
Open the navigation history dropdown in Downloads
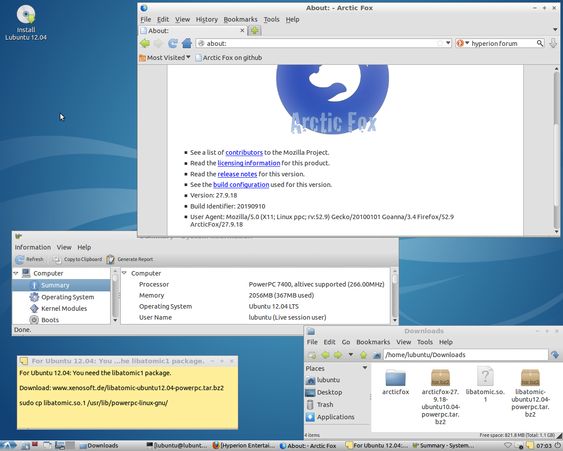351,355
